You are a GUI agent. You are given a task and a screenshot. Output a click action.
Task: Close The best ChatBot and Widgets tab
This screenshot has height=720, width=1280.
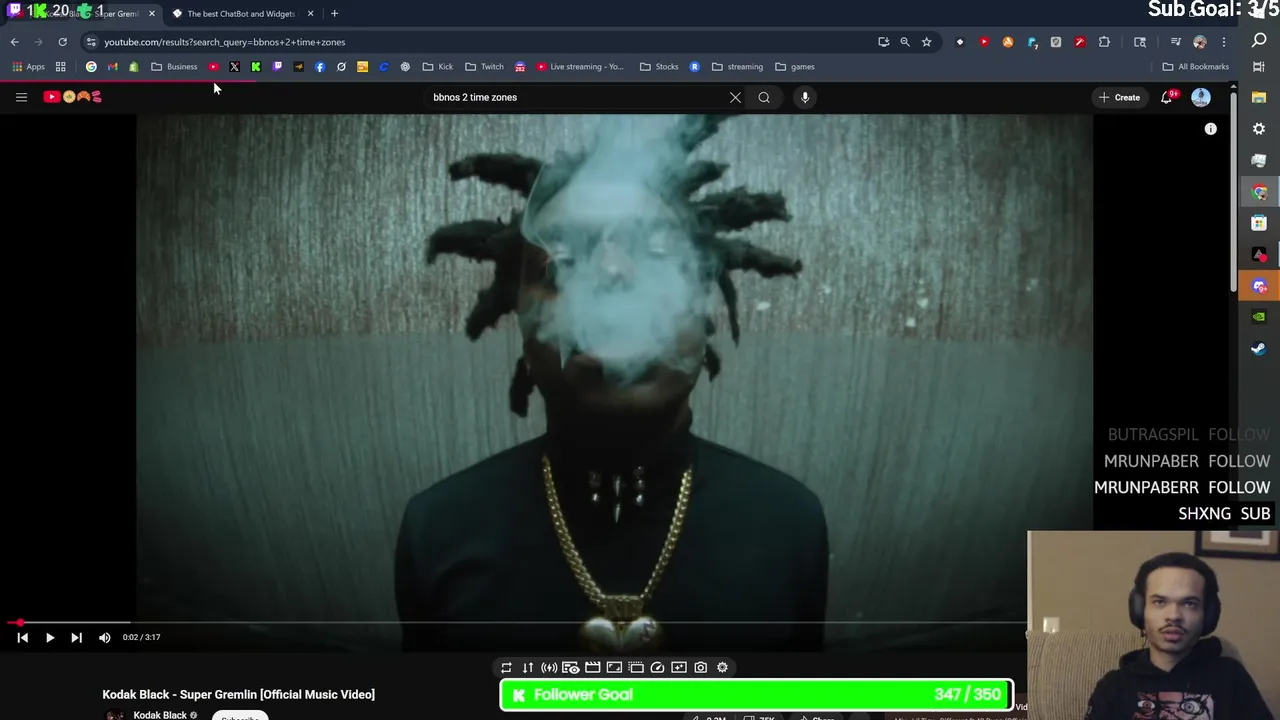coord(310,14)
